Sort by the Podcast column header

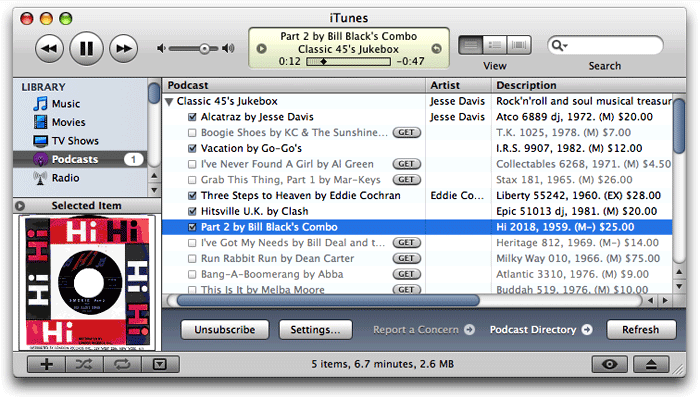click(x=294, y=85)
